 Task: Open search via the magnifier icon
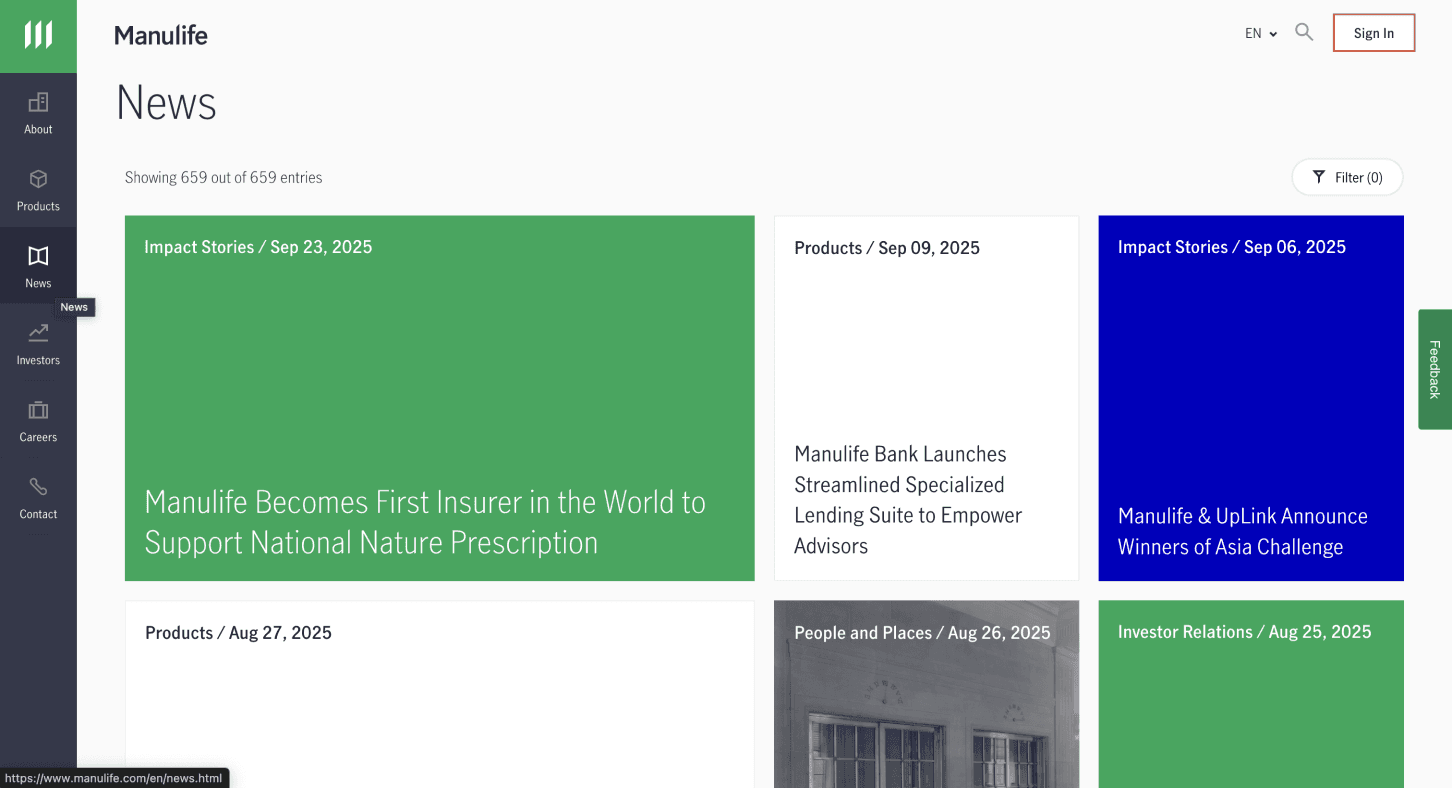pos(1304,31)
